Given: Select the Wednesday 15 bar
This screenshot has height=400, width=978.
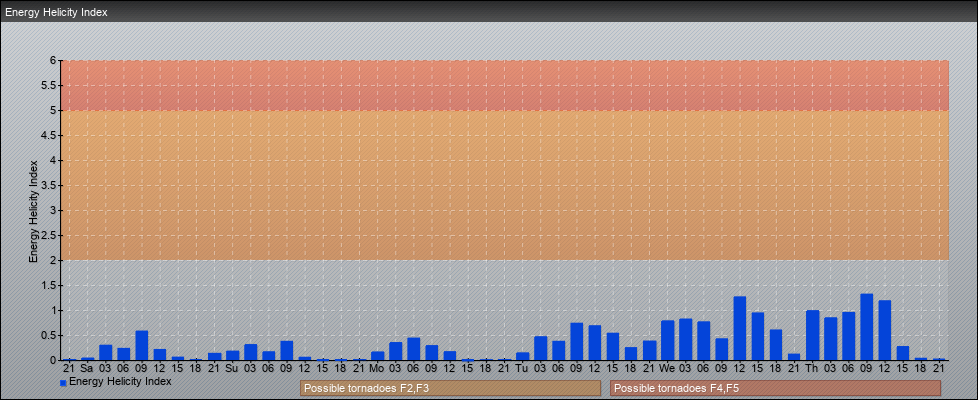Looking at the screenshot, I should point(758,336).
